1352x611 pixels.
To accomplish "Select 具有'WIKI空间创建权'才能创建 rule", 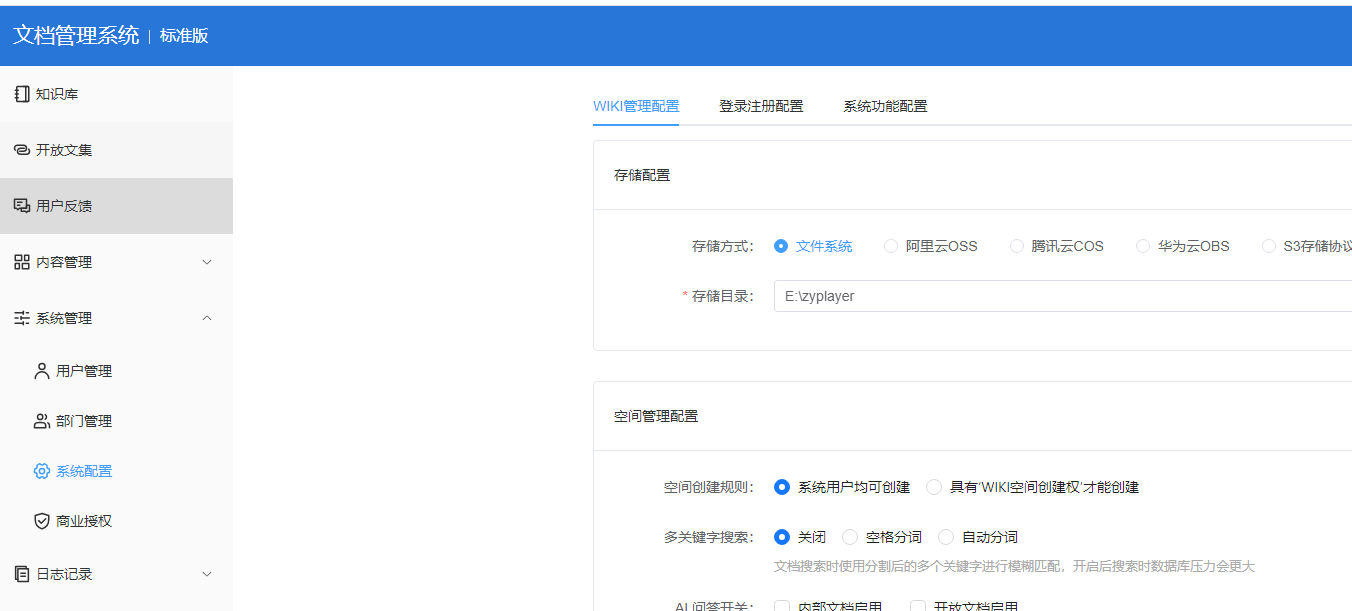I will (x=933, y=487).
